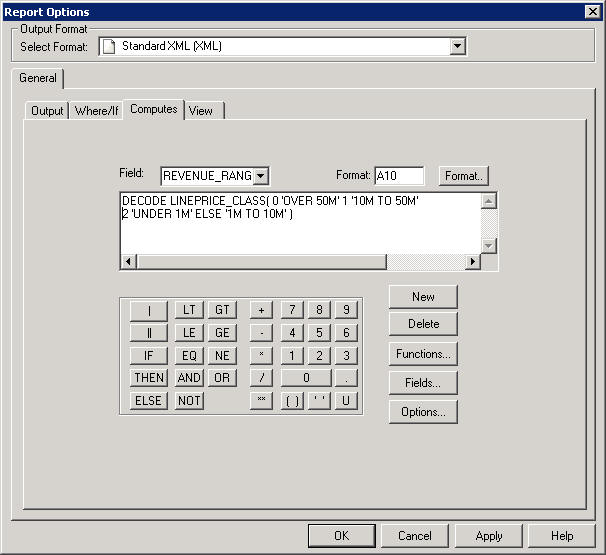Click the Functions... button

[423, 354]
